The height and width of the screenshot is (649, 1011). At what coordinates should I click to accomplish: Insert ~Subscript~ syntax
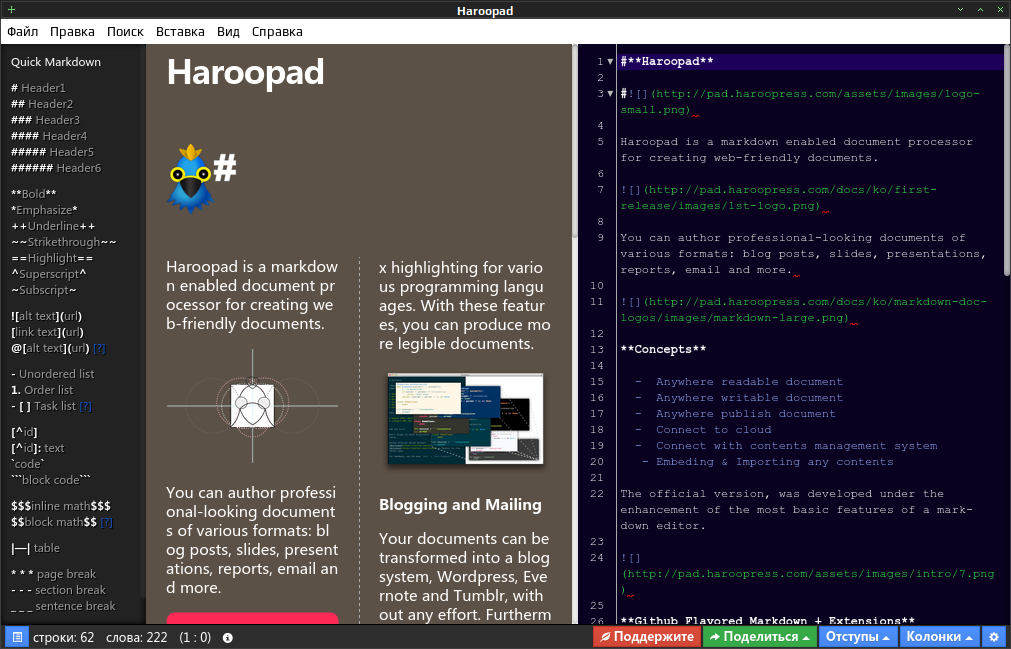coord(43,291)
